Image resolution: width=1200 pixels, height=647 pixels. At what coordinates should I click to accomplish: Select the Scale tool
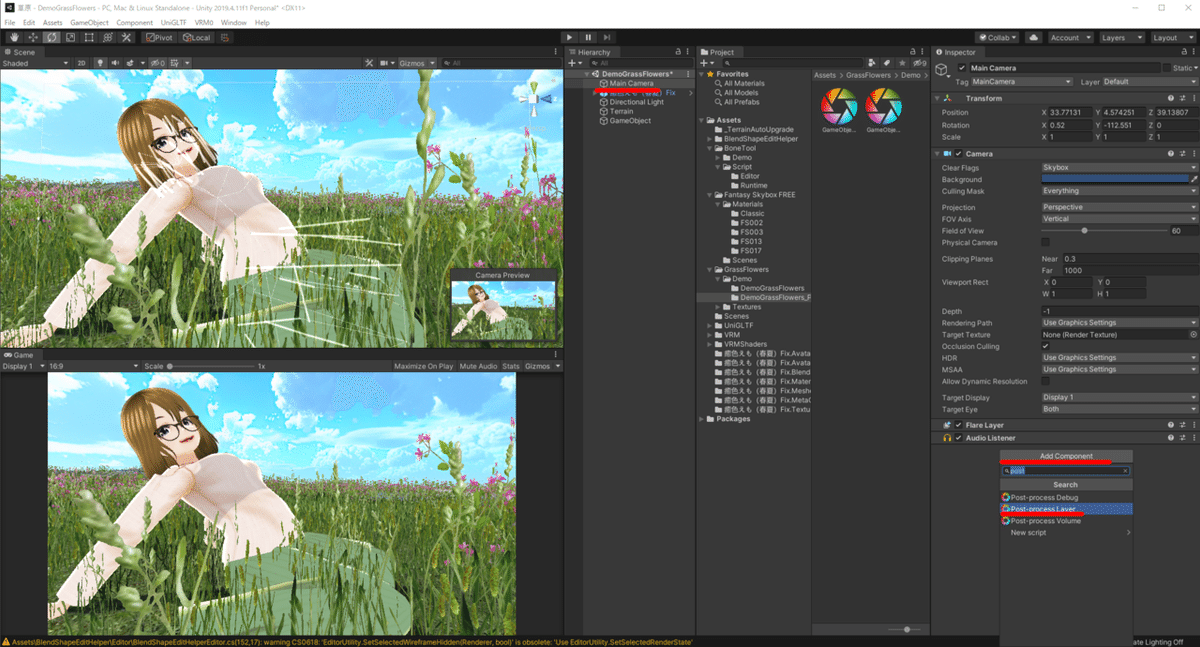[x=70, y=37]
